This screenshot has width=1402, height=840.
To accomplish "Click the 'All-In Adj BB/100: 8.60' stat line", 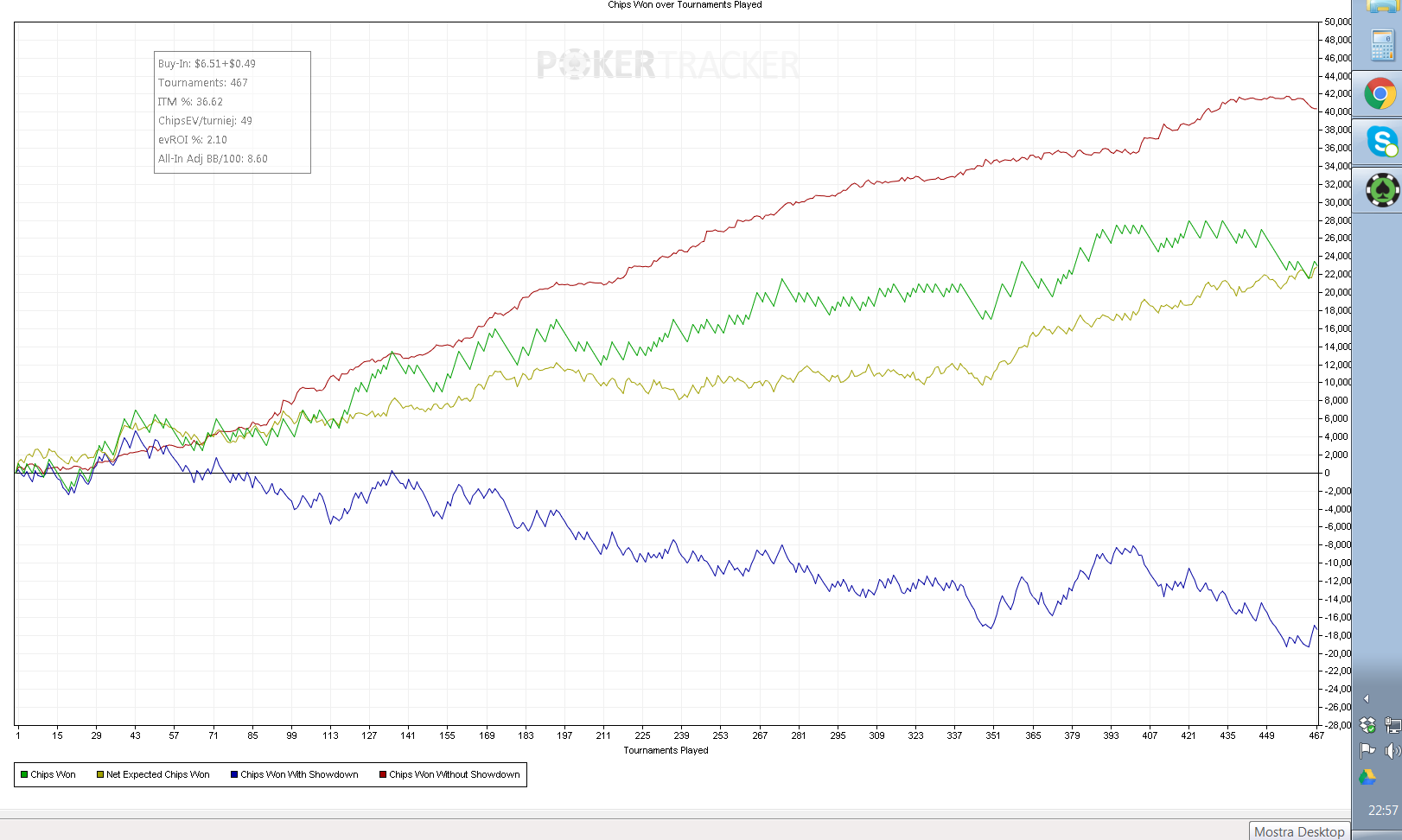I will click(x=213, y=159).
